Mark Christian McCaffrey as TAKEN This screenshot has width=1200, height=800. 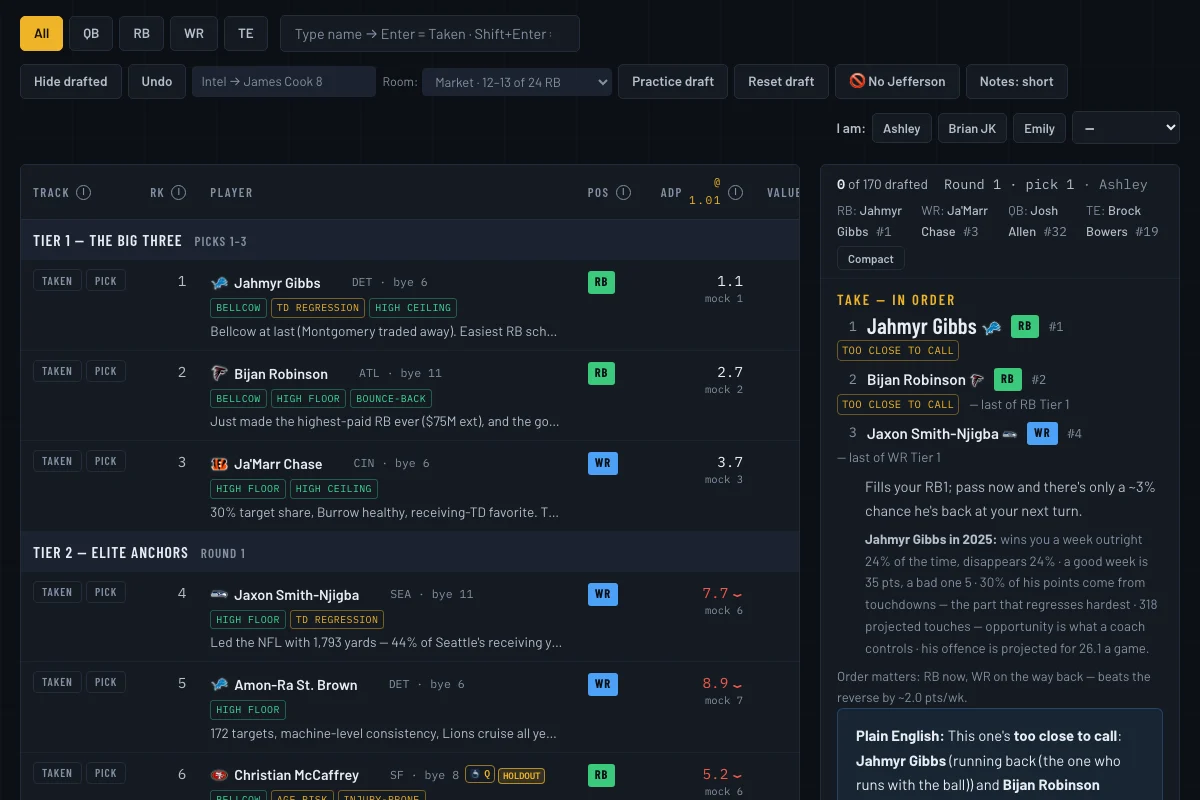point(57,773)
